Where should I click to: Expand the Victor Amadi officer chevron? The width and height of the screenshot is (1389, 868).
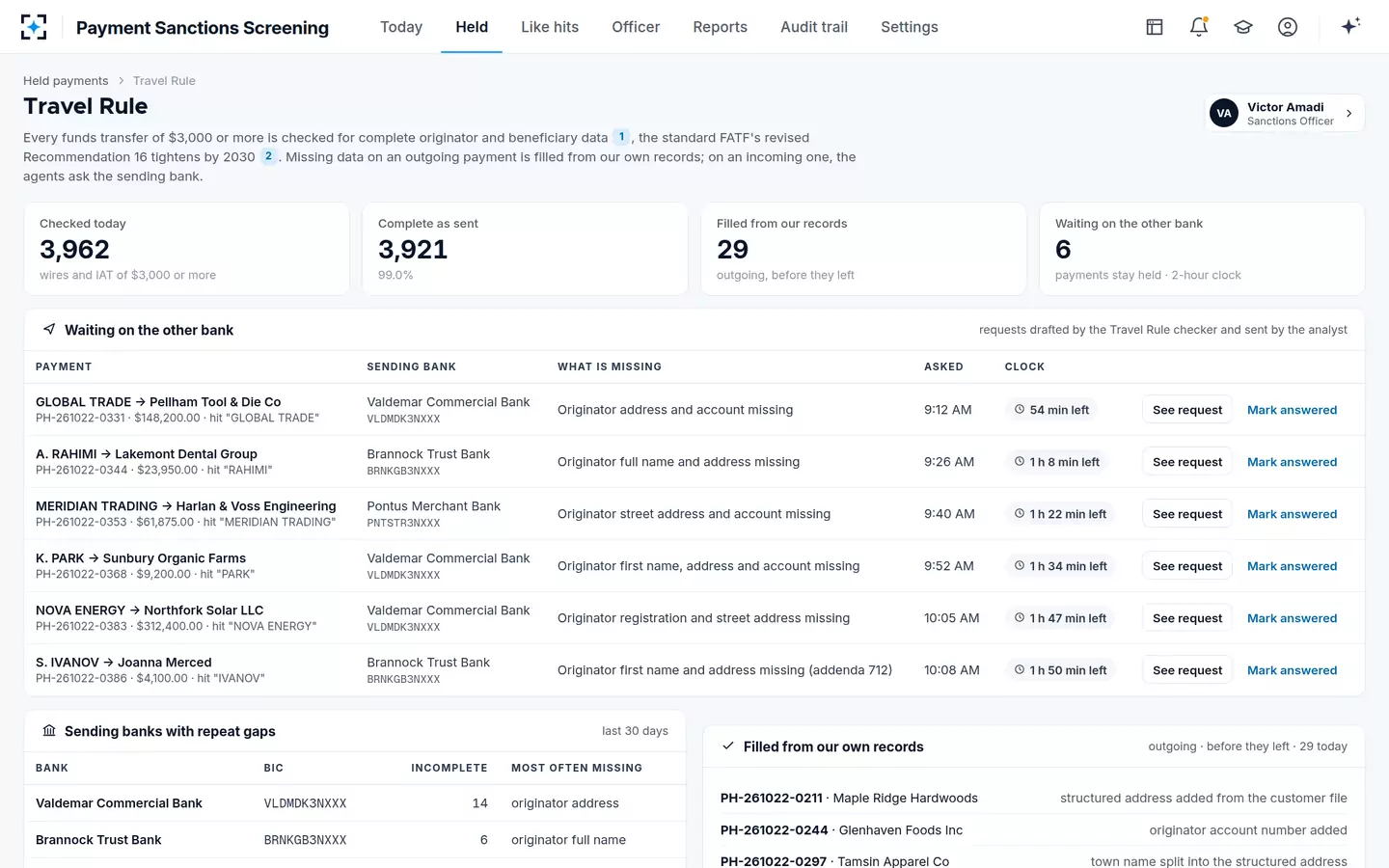[x=1348, y=113]
